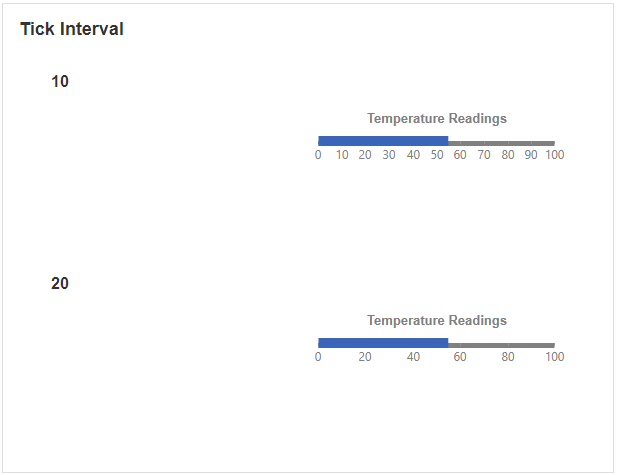Click tick label 70 on the top gauge
This screenshot has width=617, height=475.
[x=484, y=155]
